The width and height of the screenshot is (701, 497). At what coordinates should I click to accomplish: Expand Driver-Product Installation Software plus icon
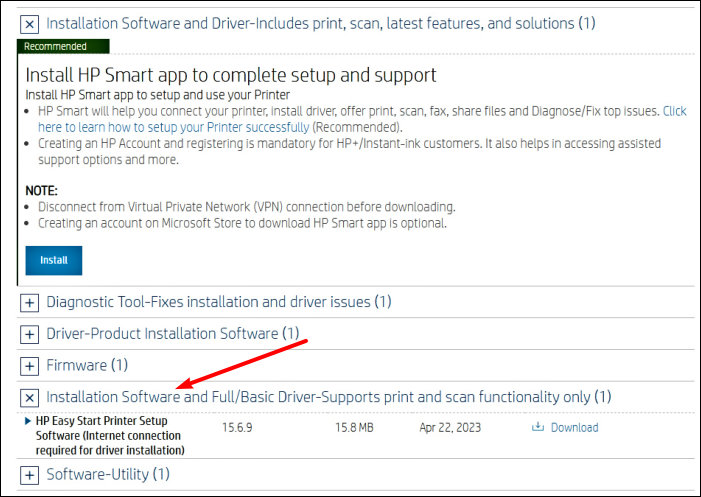[30, 334]
